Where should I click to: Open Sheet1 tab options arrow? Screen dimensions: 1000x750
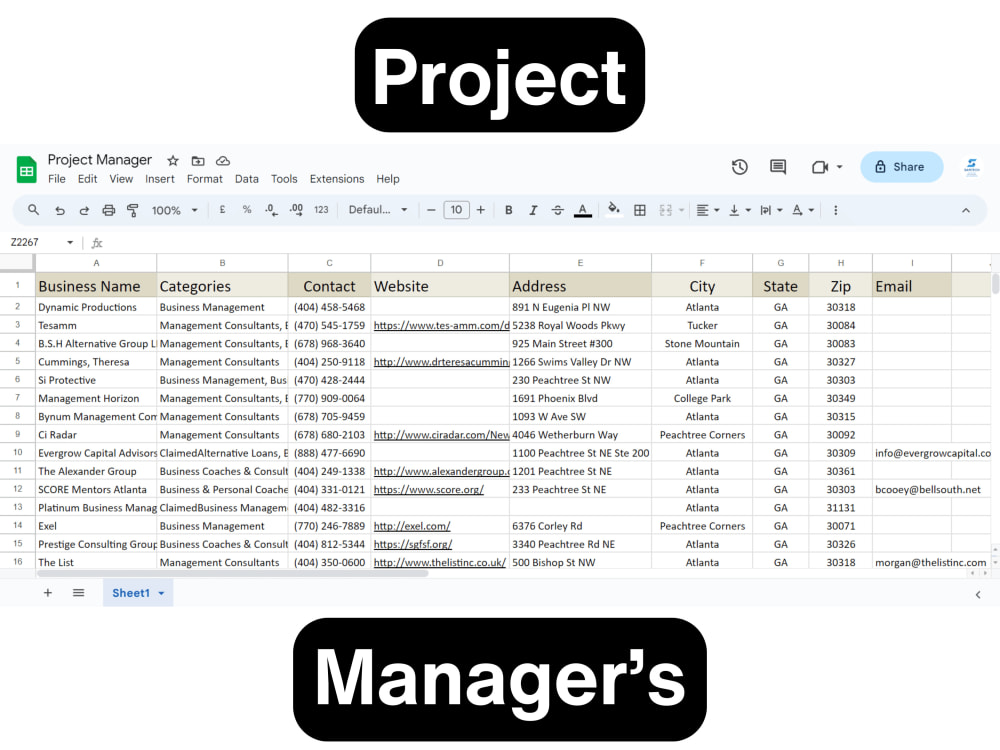pyautogui.click(x=161, y=593)
